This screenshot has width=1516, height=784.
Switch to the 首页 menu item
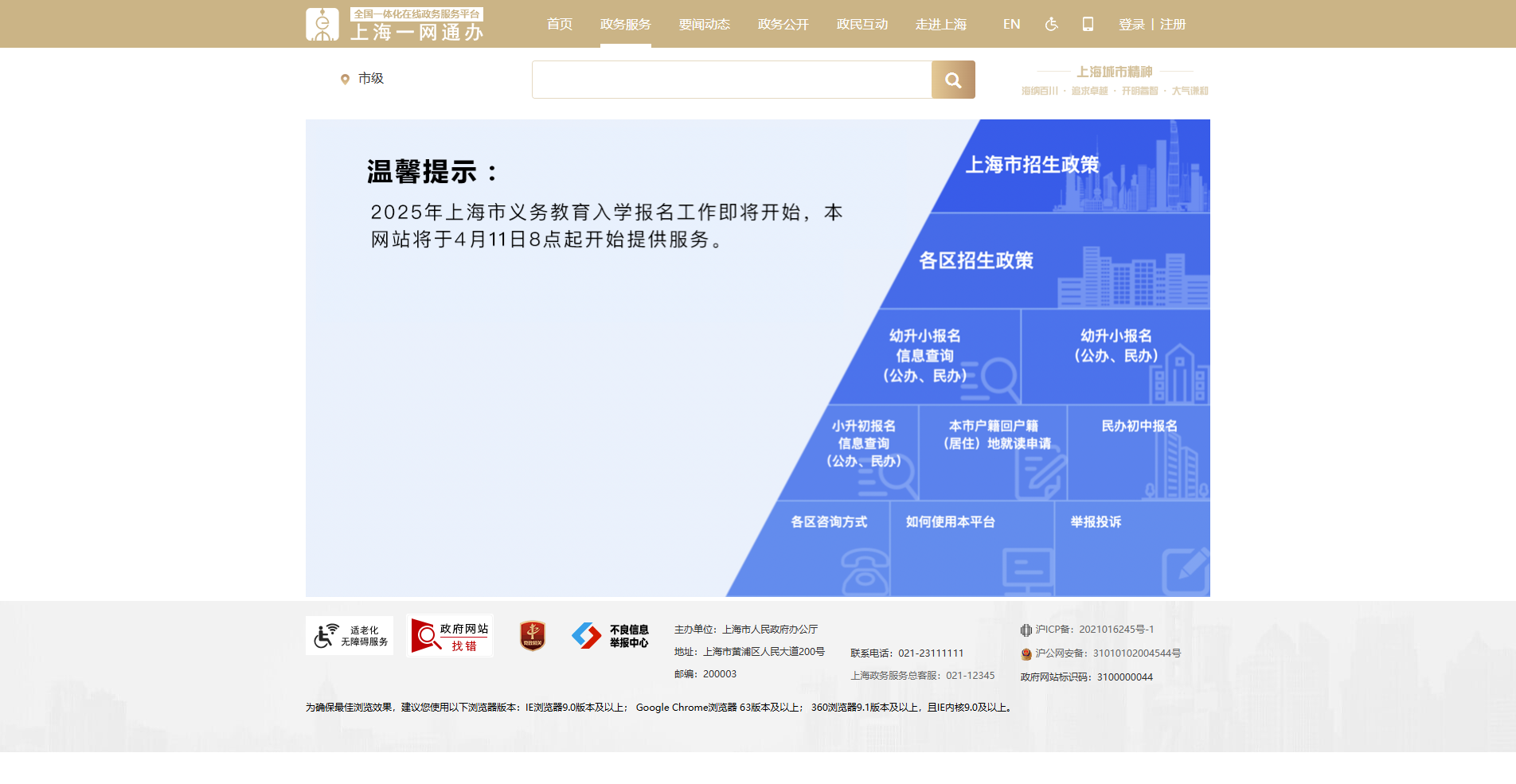pos(558,24)
